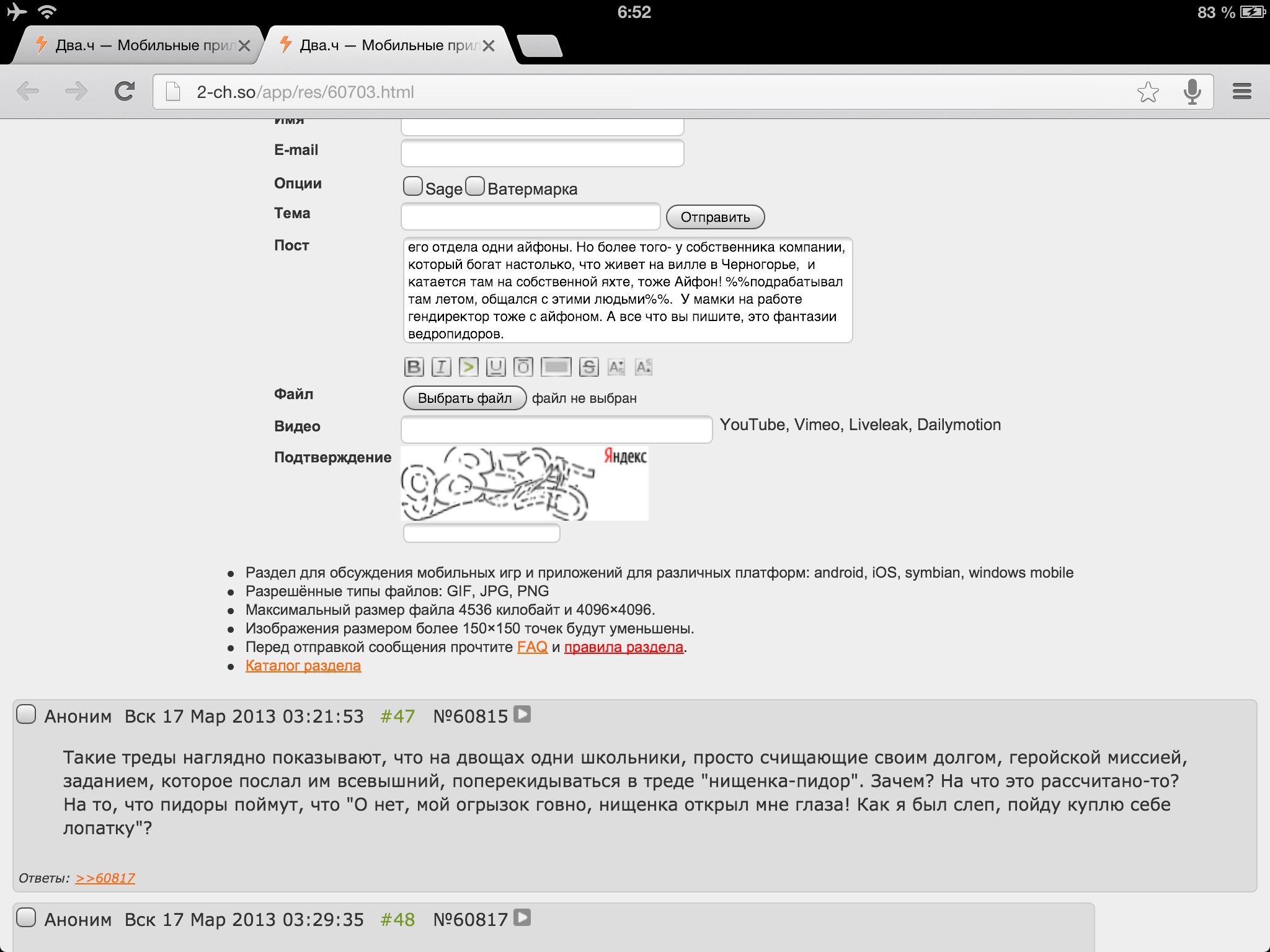Apply strikethrough formatting button

pos(588,367)
